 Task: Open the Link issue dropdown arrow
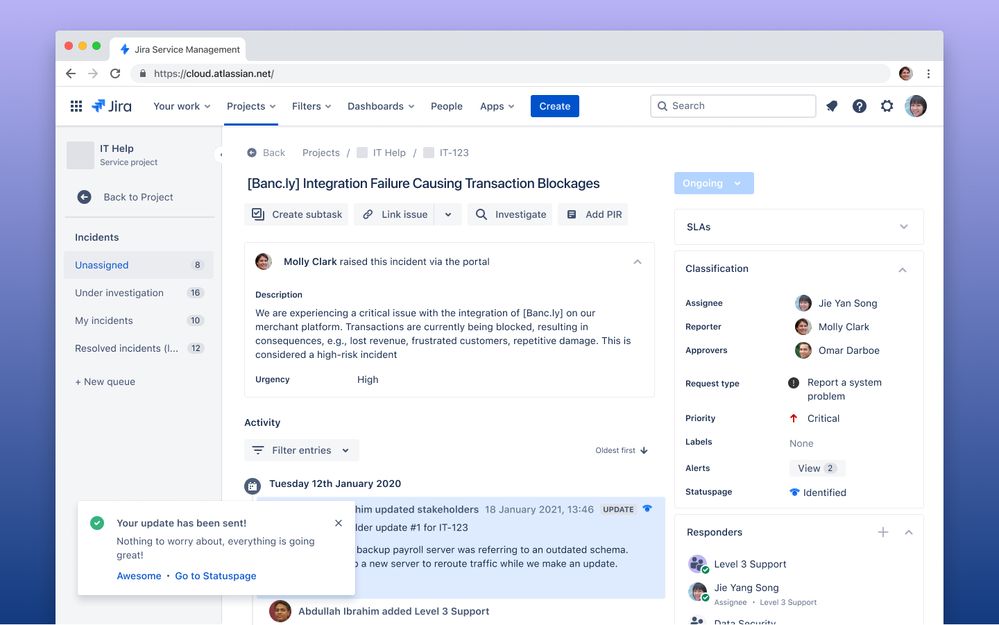pyautogui.click(x=449, y=215)
